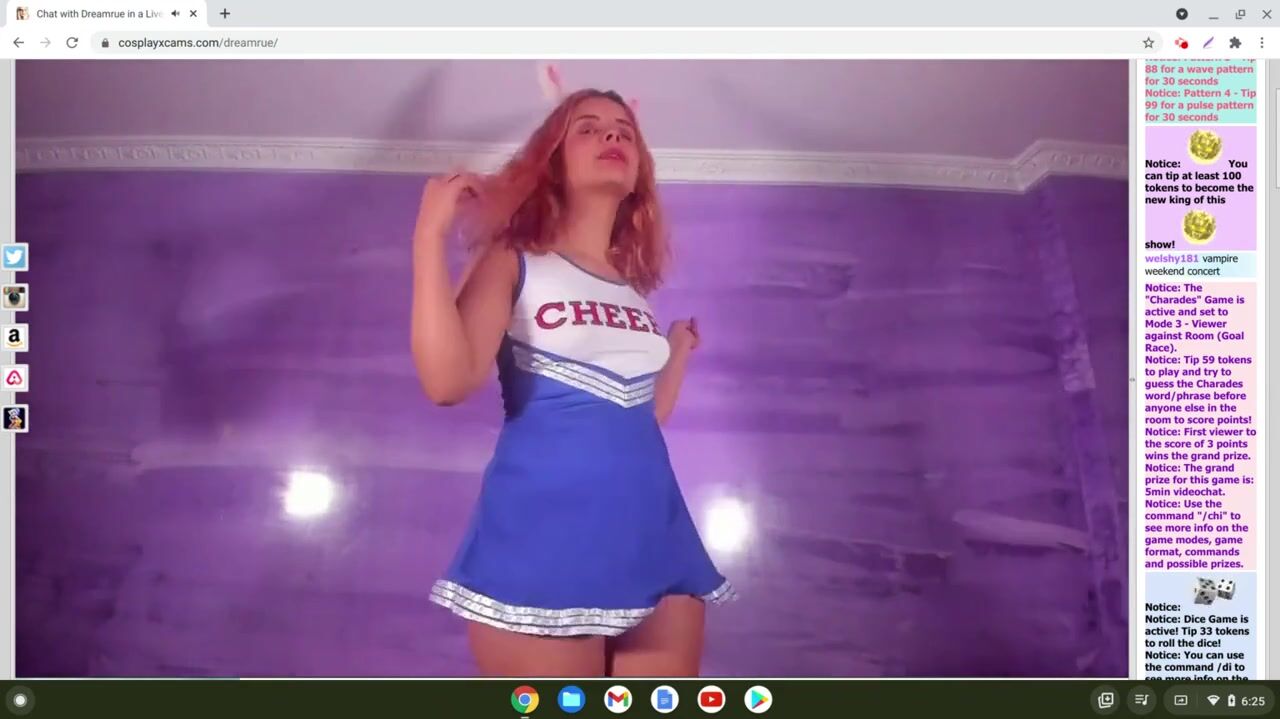Viewport: 1280px width, 719px height.
Task: Open the Twitter link in the sidebar
Action: click(x=14, y=257)
